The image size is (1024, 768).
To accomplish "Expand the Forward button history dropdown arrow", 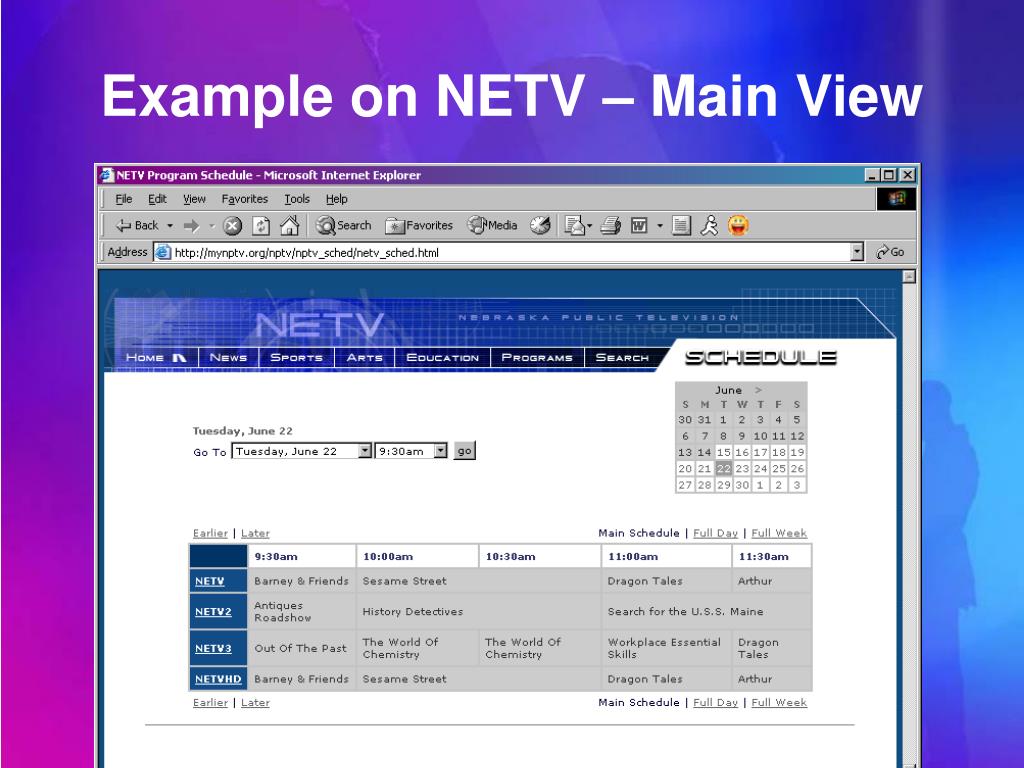I will [212, 226].
